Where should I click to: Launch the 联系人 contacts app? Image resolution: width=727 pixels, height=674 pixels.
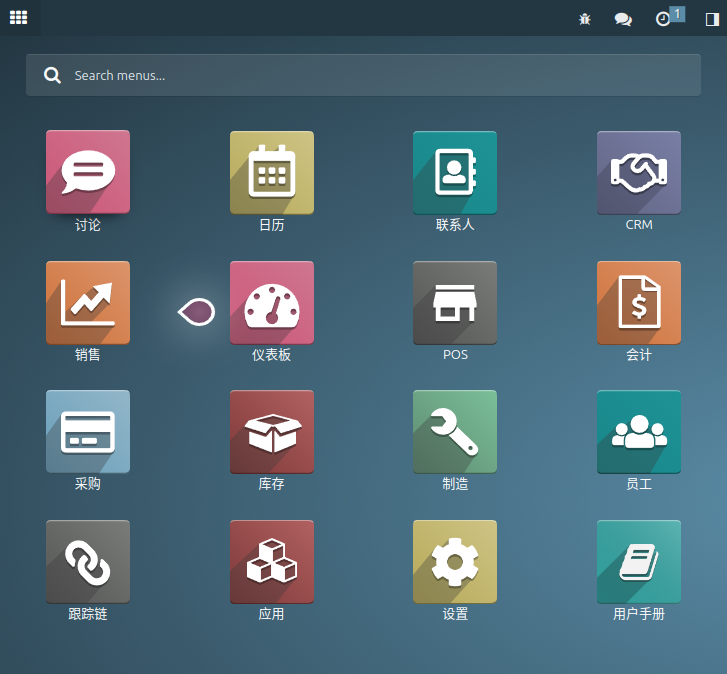455,172
